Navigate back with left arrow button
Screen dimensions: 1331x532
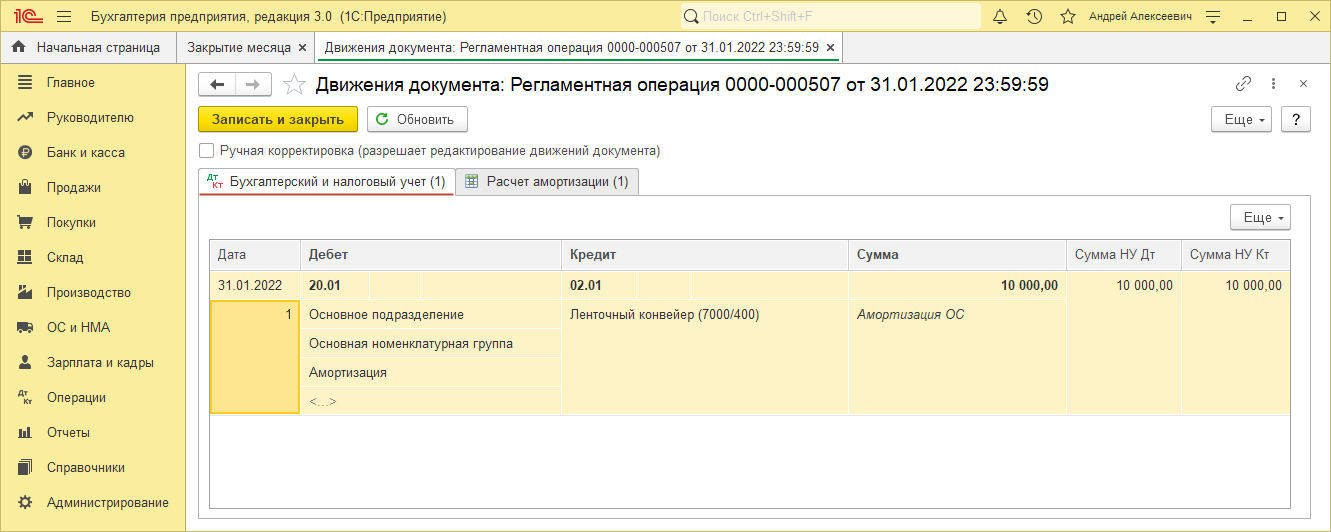[x=217, y=85]
